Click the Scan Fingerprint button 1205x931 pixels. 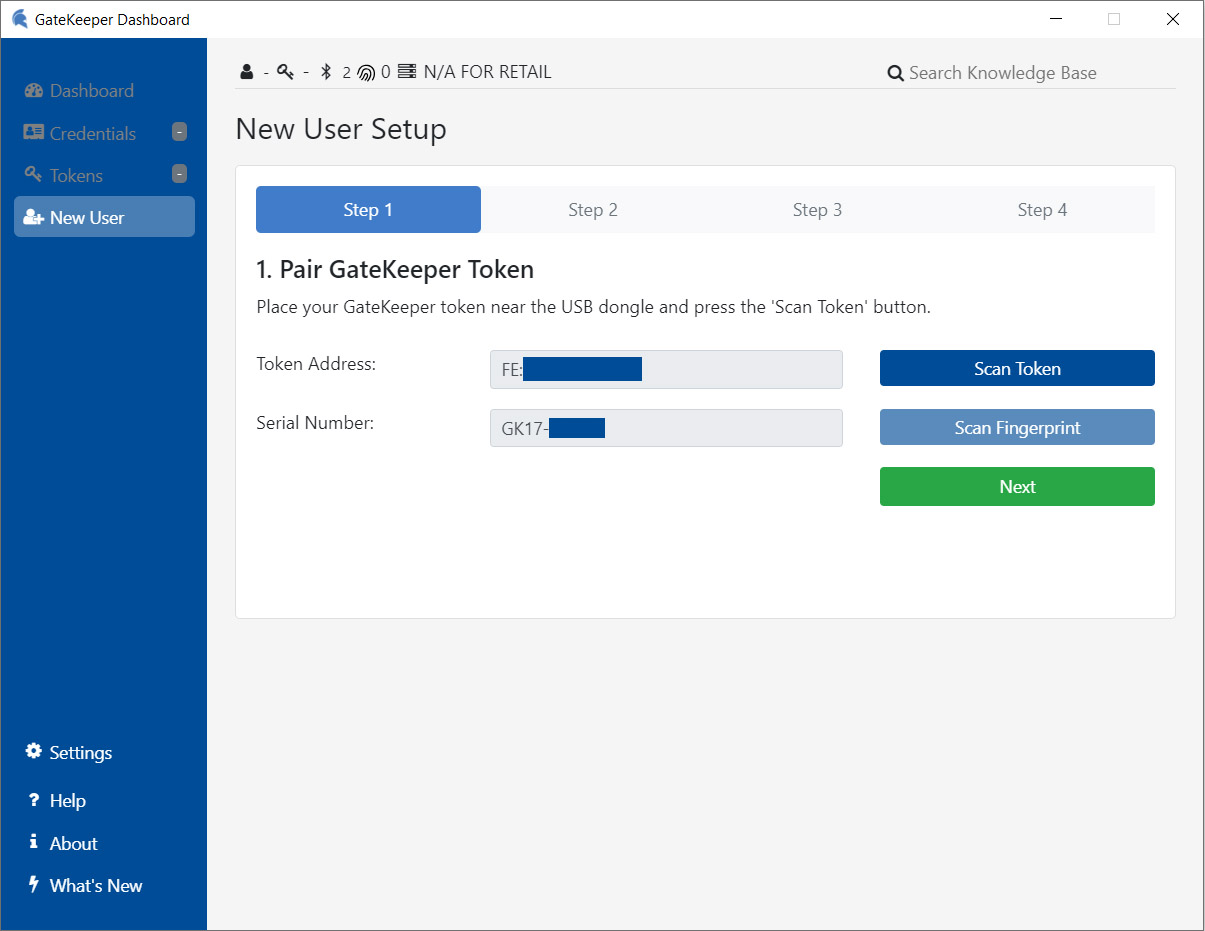coord(1017,427)
